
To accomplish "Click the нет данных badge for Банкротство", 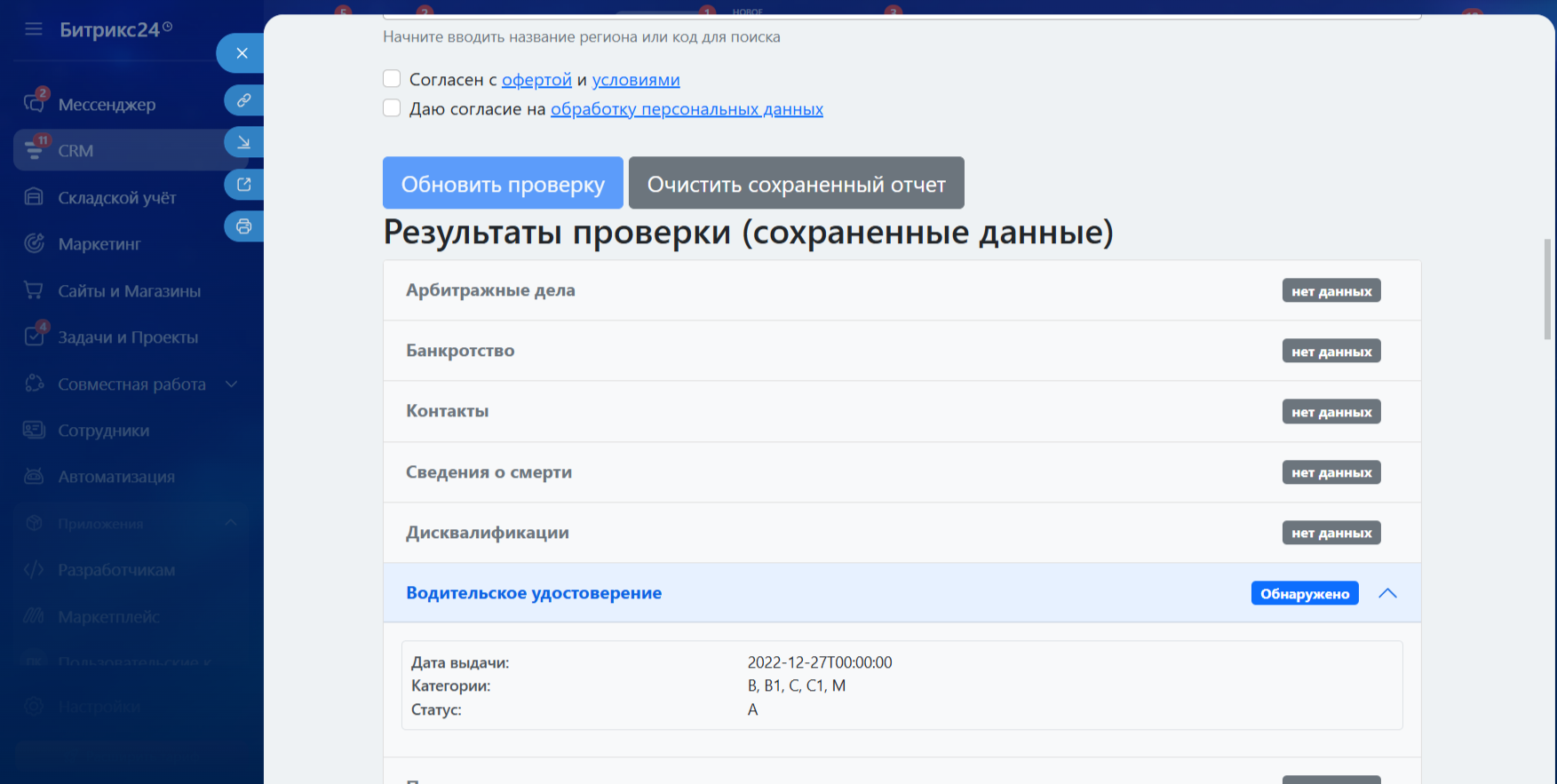I will click(1331, 351).
